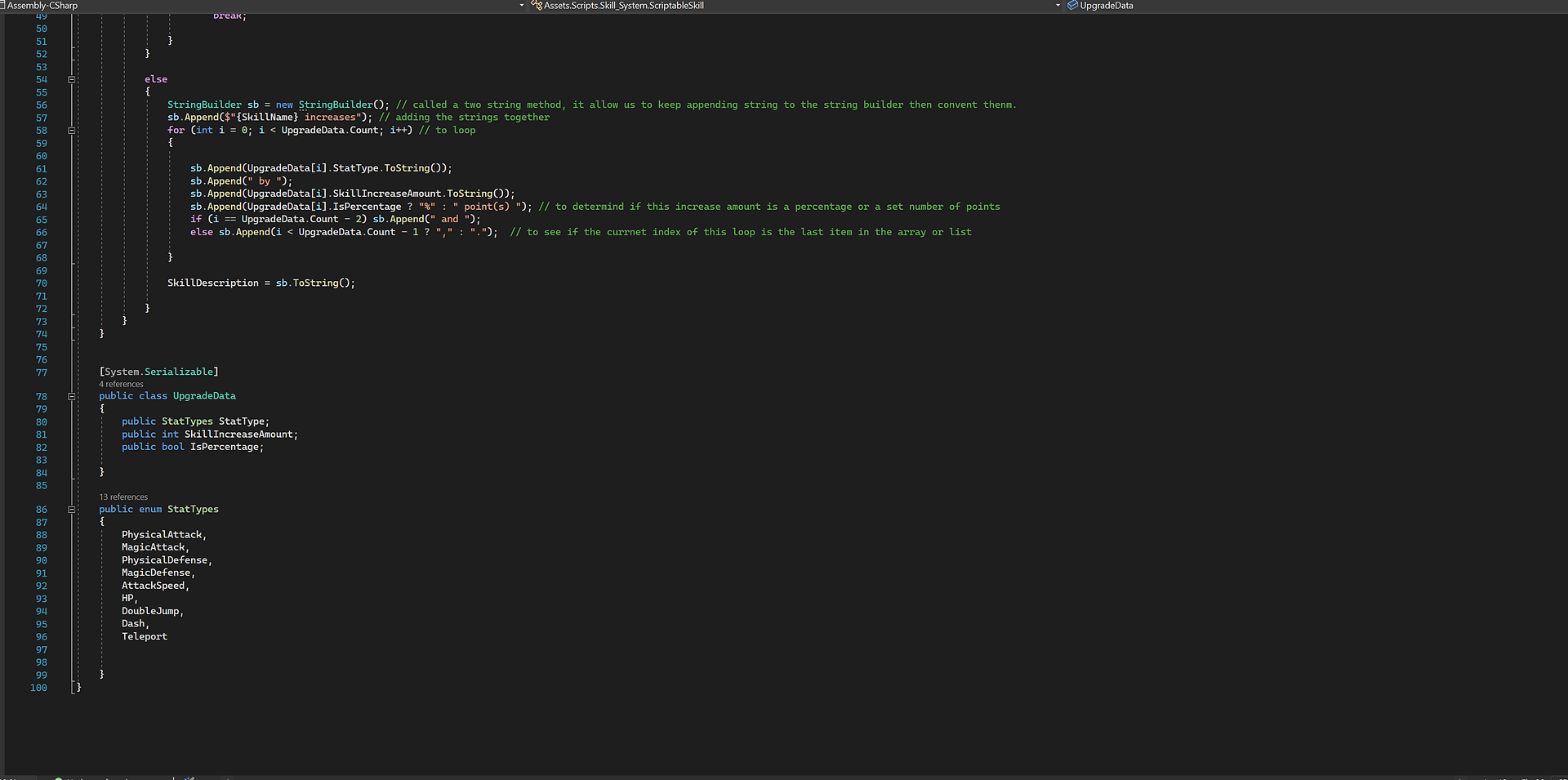The height and width of the screenshot is (780, 1568).
Task: Click 'public int SkillIncreaseAmount;' field
Action: coord(210,435)
